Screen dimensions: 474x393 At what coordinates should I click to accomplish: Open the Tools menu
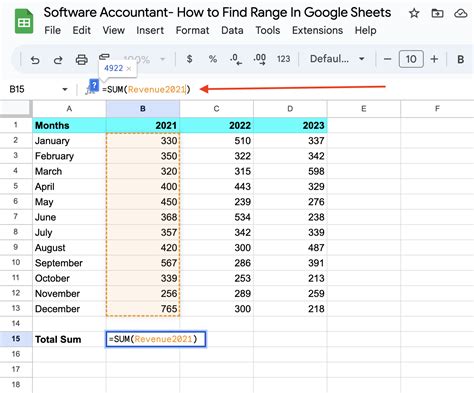[268, 30]
